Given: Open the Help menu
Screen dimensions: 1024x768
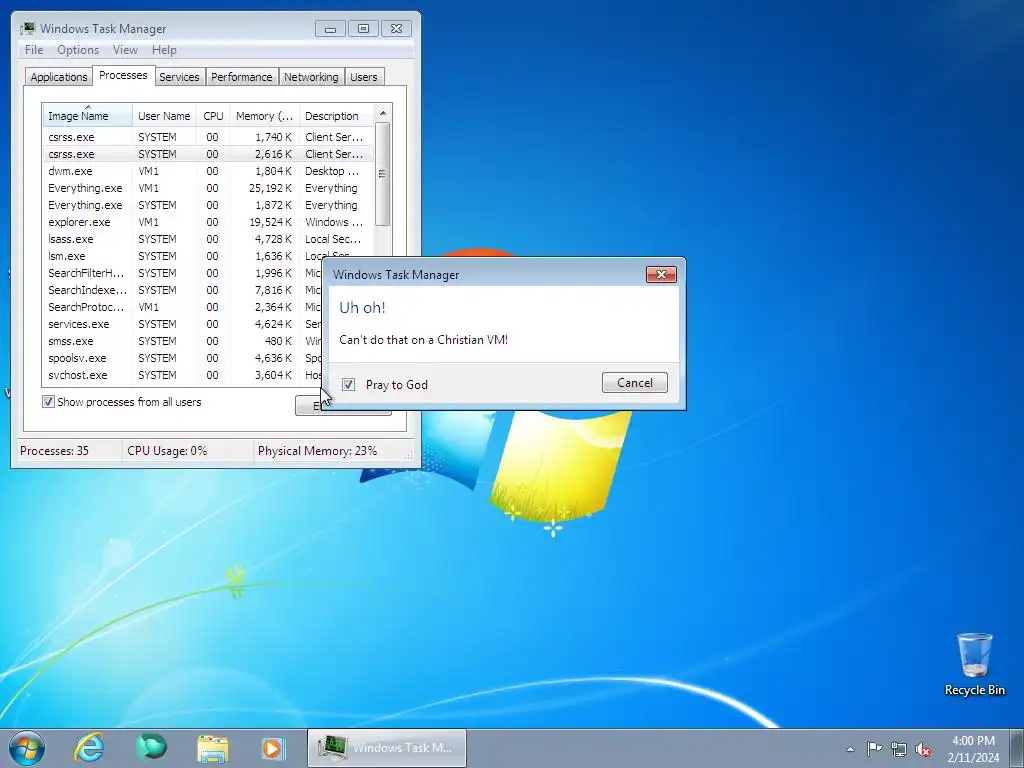Looking at the screenshot, I should pyautogui.click(x=164, y=50).
